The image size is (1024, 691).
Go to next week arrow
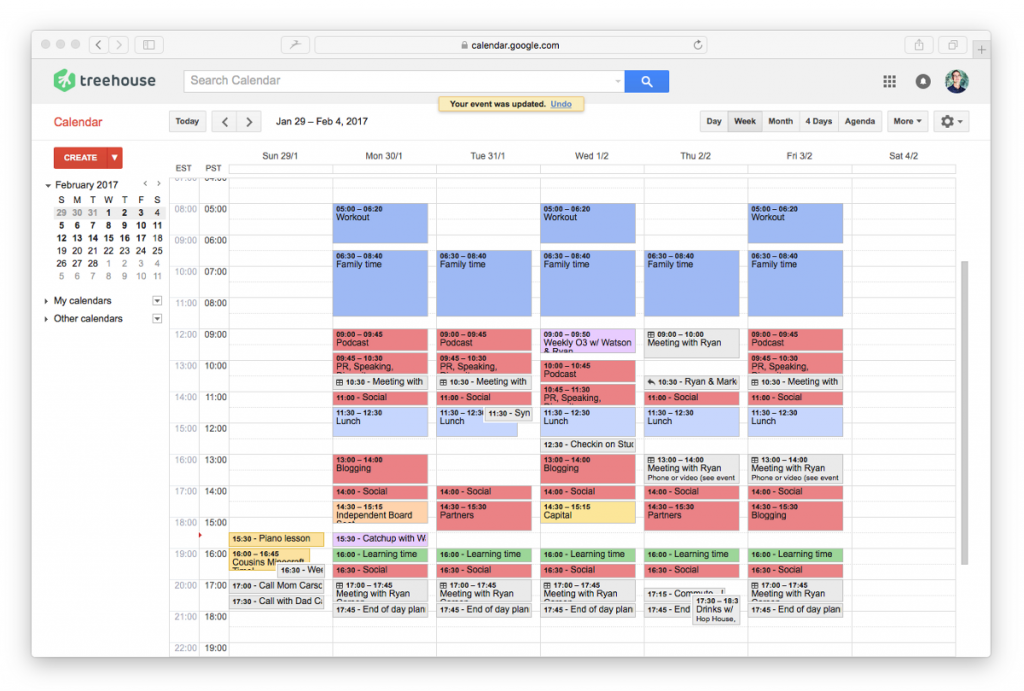tap(249, 122)
